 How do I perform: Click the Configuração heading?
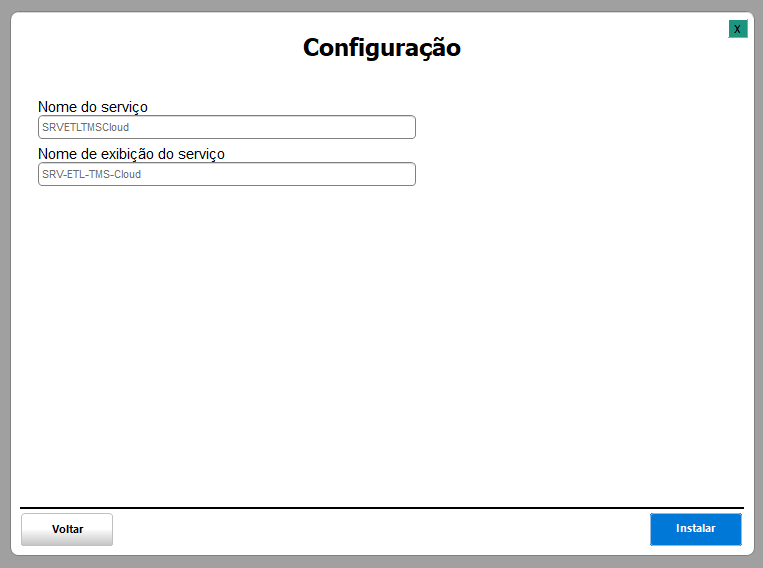381,48
